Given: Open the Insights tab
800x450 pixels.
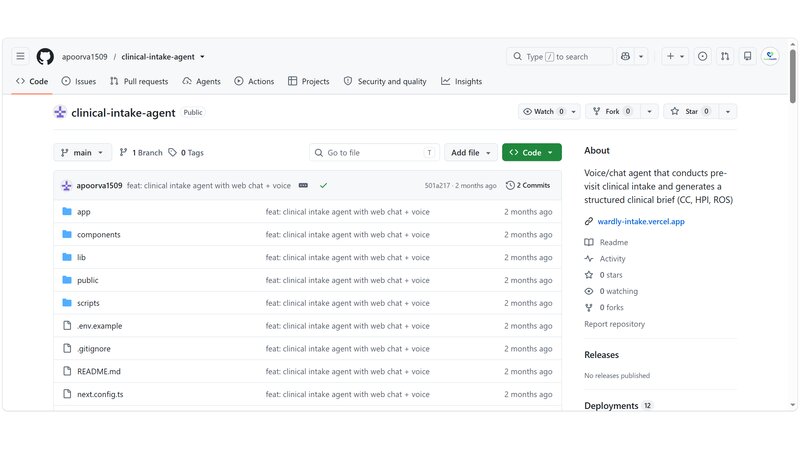Looking at the screenshot, I should point(461,82).
